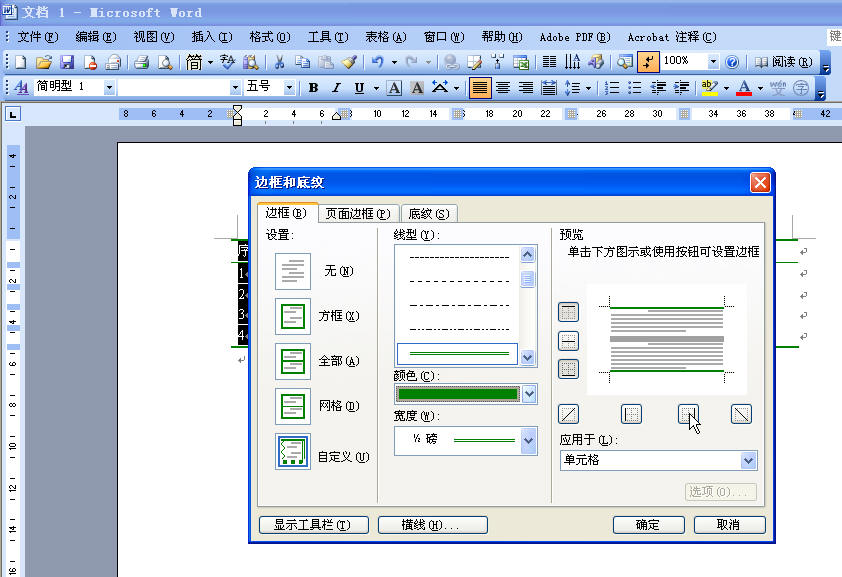Open the highlight color dropdown arrow
This screenshot has height=577, width=842.
726,87
